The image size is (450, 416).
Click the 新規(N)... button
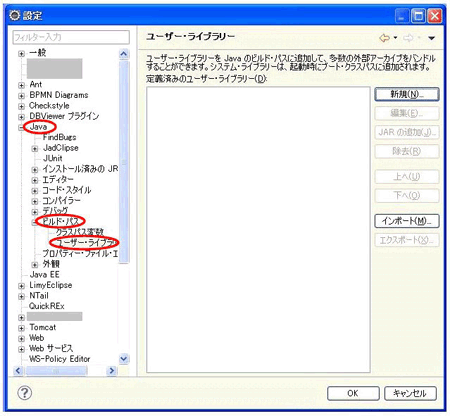click(407, 94)
